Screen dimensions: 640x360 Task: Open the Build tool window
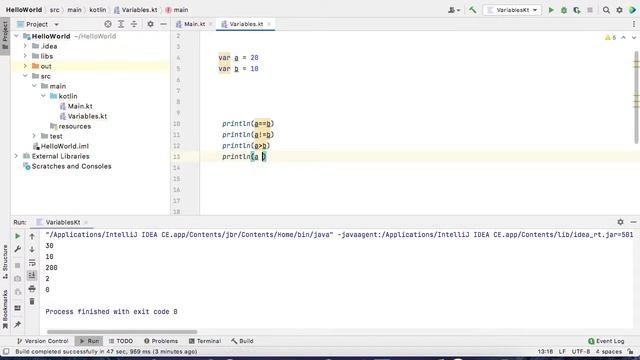242,341
